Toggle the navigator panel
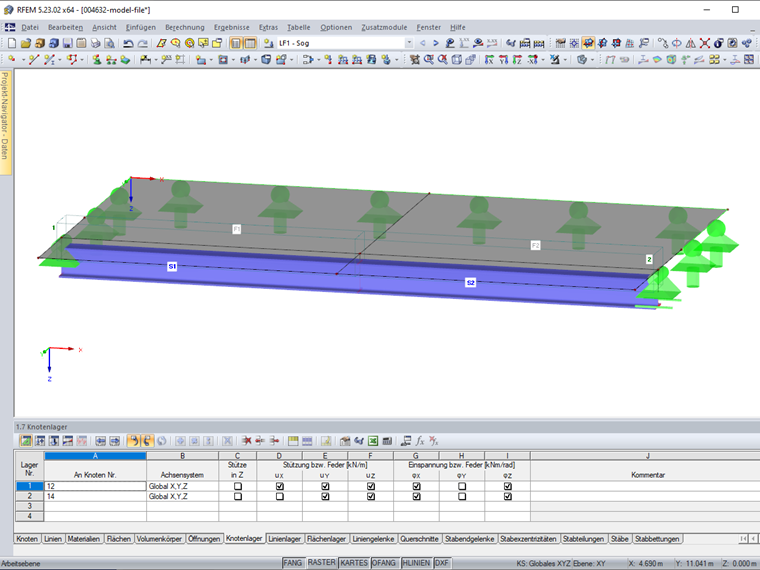 236,43
